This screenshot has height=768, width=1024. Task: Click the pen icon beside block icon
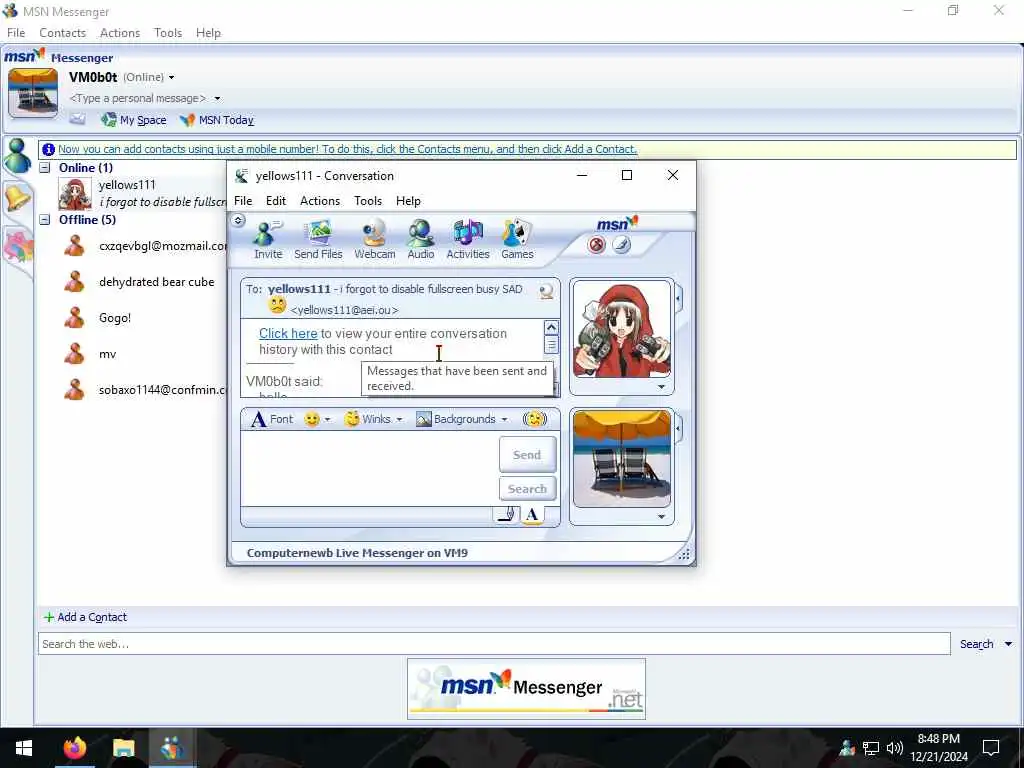pos(622,245)
